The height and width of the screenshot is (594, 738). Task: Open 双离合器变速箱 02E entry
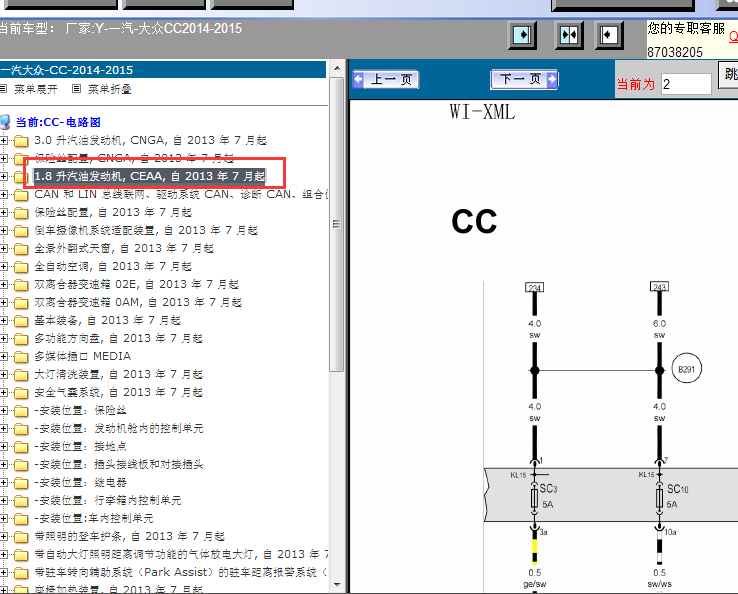coord(136,284)
